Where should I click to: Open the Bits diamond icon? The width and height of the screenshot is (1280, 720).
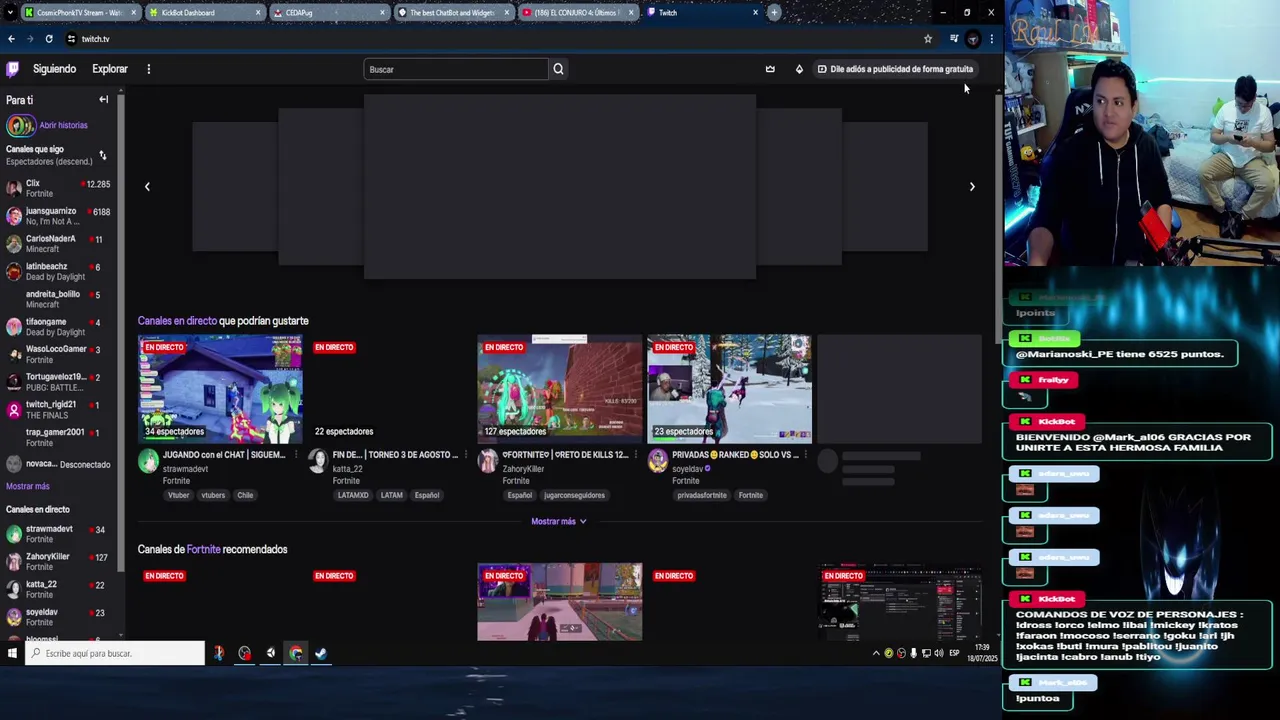coord(799,69)
